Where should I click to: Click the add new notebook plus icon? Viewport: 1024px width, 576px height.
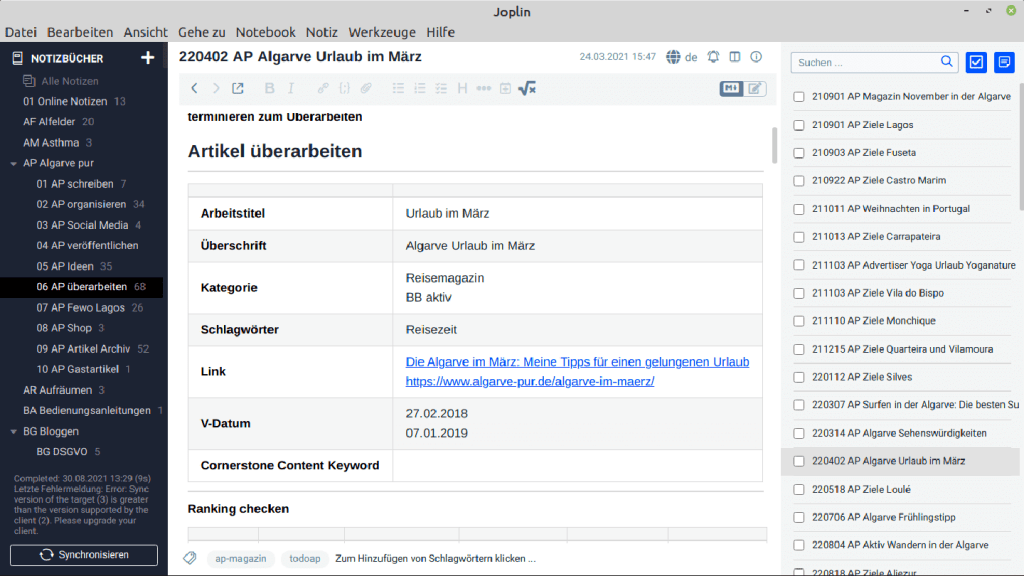coord(148,58)
